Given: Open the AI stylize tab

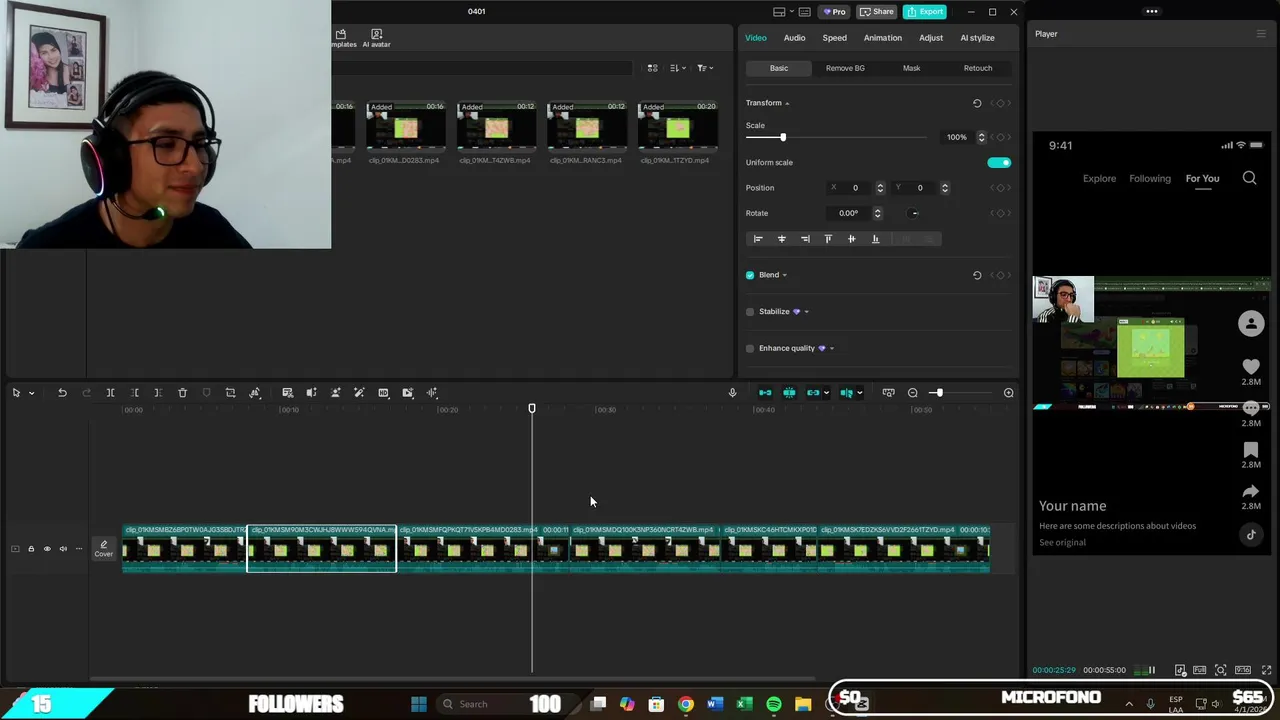Looking at the screenshot, I should coord(977,38).
